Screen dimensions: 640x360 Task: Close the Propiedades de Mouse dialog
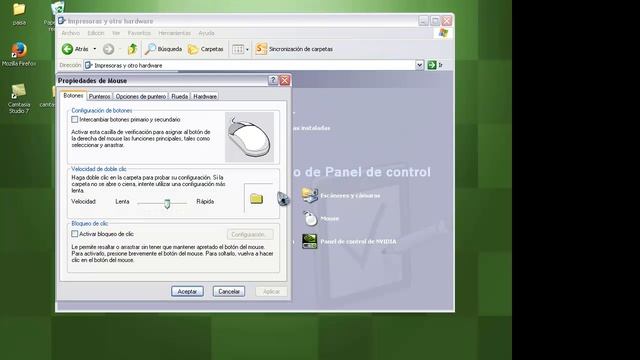click(284, 80)
